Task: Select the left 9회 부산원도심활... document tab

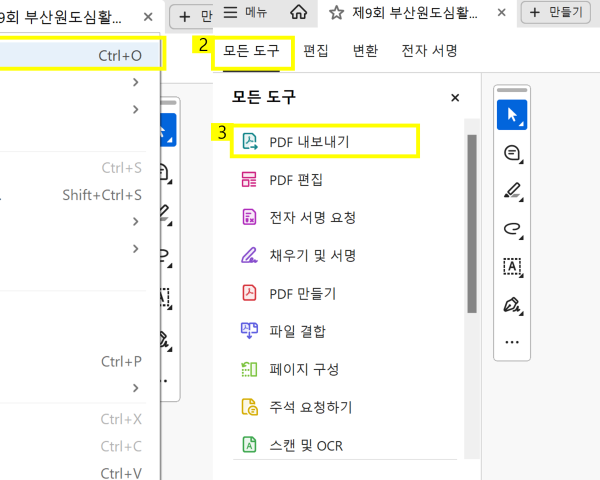Action: click(x=60, y=17)
